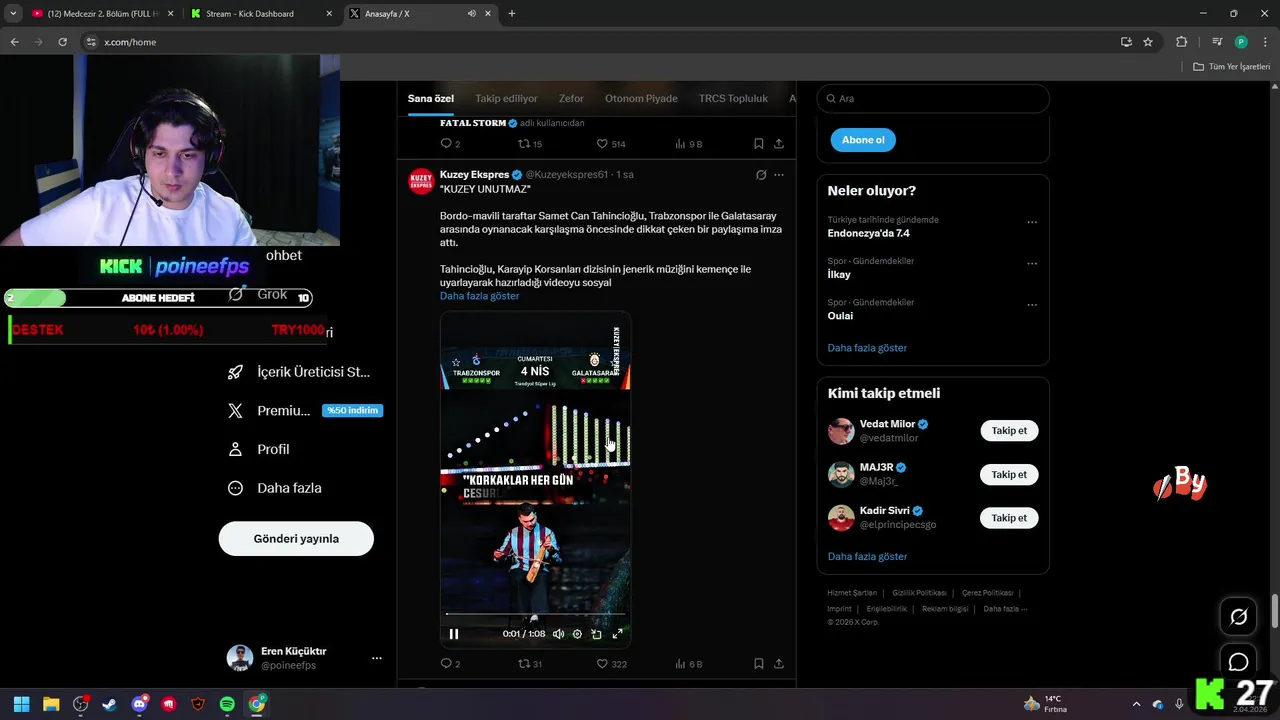The image size is (1280, 720).
Task: Switch to the Stream - Kick Dashboard tab
Action: pyautogui.click(x=262, y=14)
